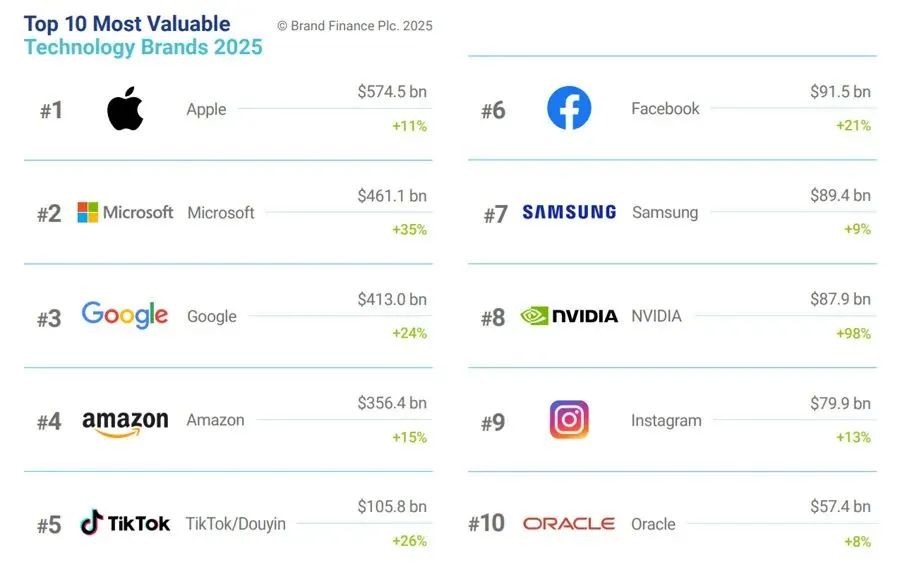Screen dimensions: 900x569
Task: Select the green NVIDIA logo
Action: click(x=569, y=315)
